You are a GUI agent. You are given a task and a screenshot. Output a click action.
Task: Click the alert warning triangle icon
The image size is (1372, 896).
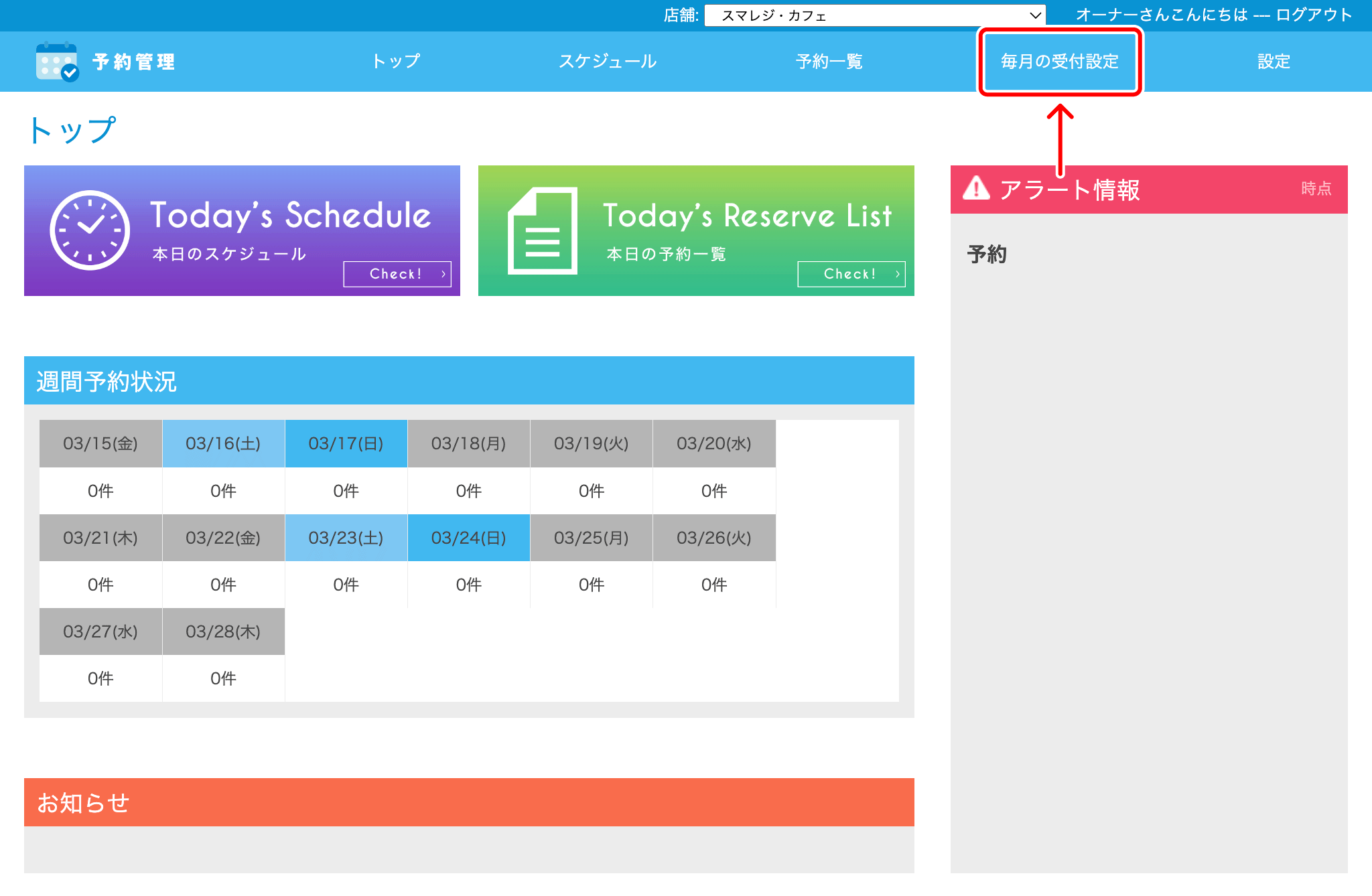tap(976, 189)
